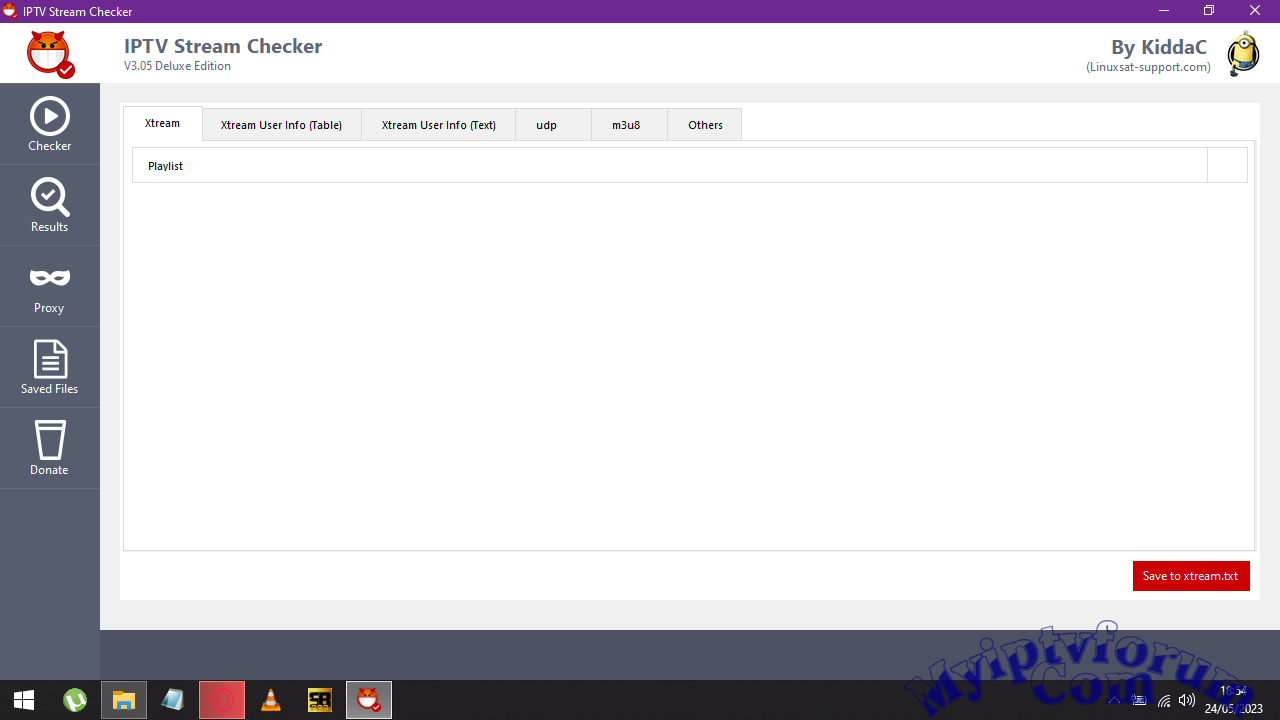Click the volume icon in the system tray
The image size is (1280, 720).
click(x=1186, y=700)
